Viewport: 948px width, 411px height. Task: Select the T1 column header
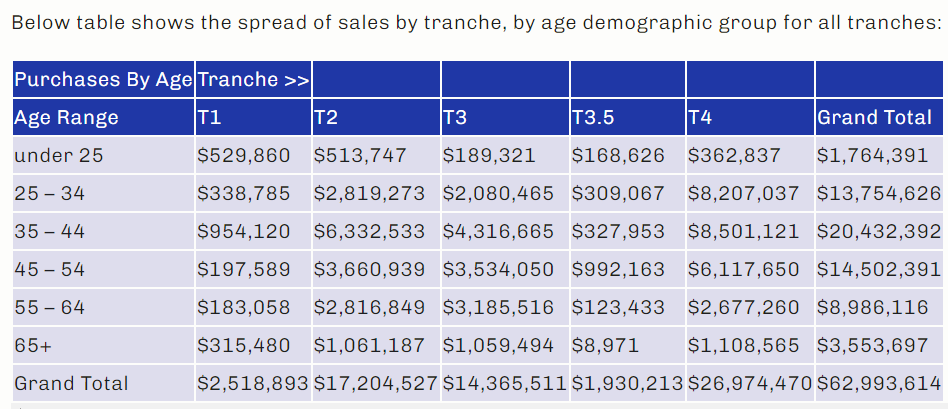tap(253, 117)
